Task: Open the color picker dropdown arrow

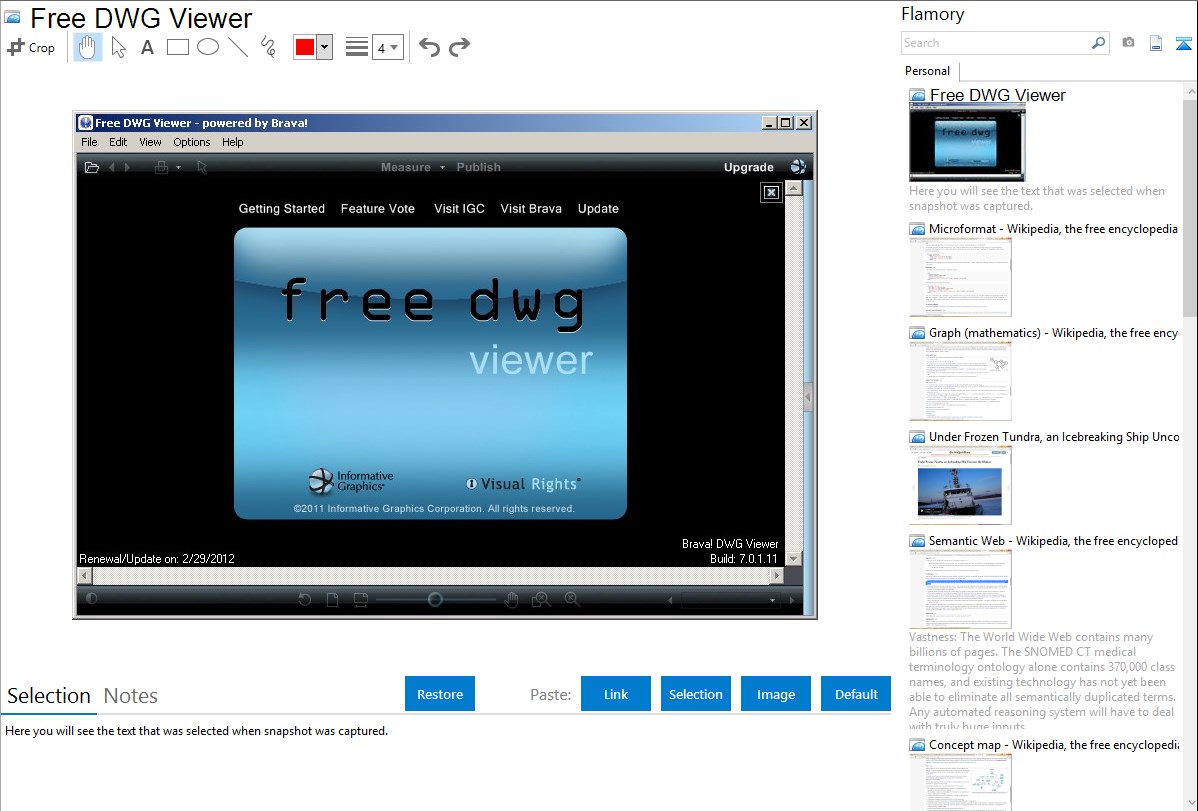Action: click(325, 47)
